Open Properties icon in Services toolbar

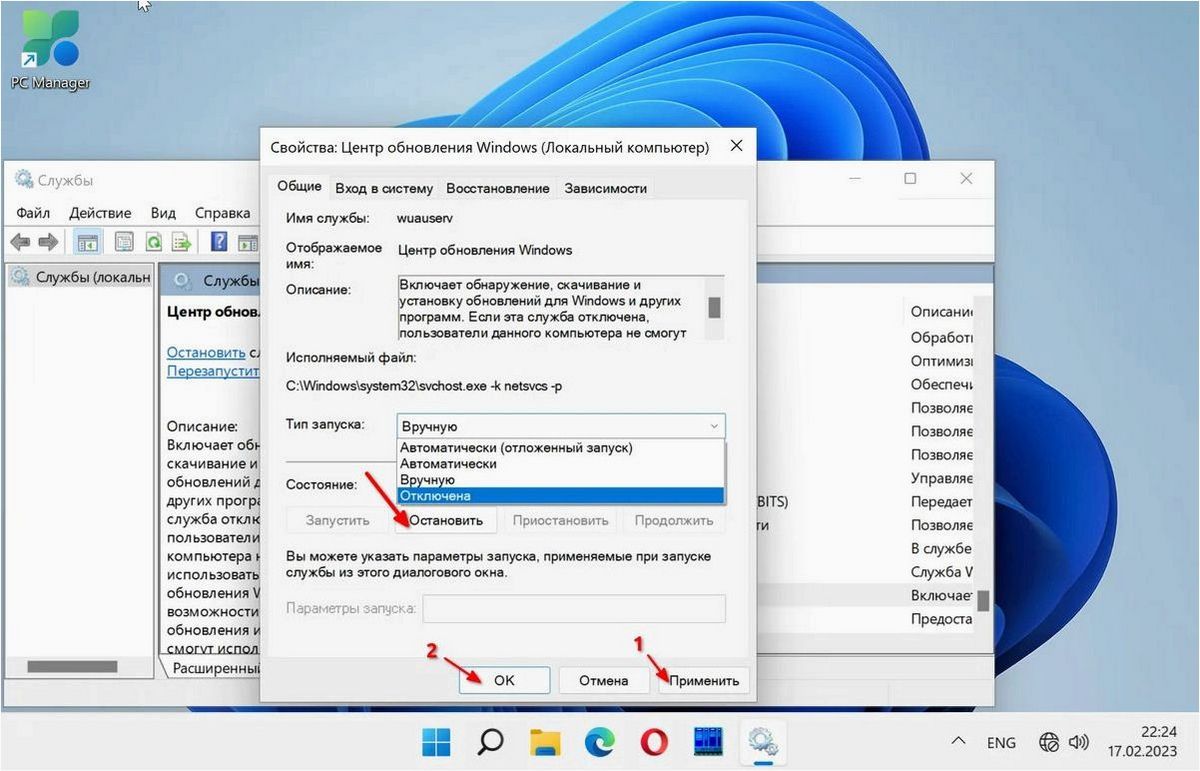(x=124, y=242)
